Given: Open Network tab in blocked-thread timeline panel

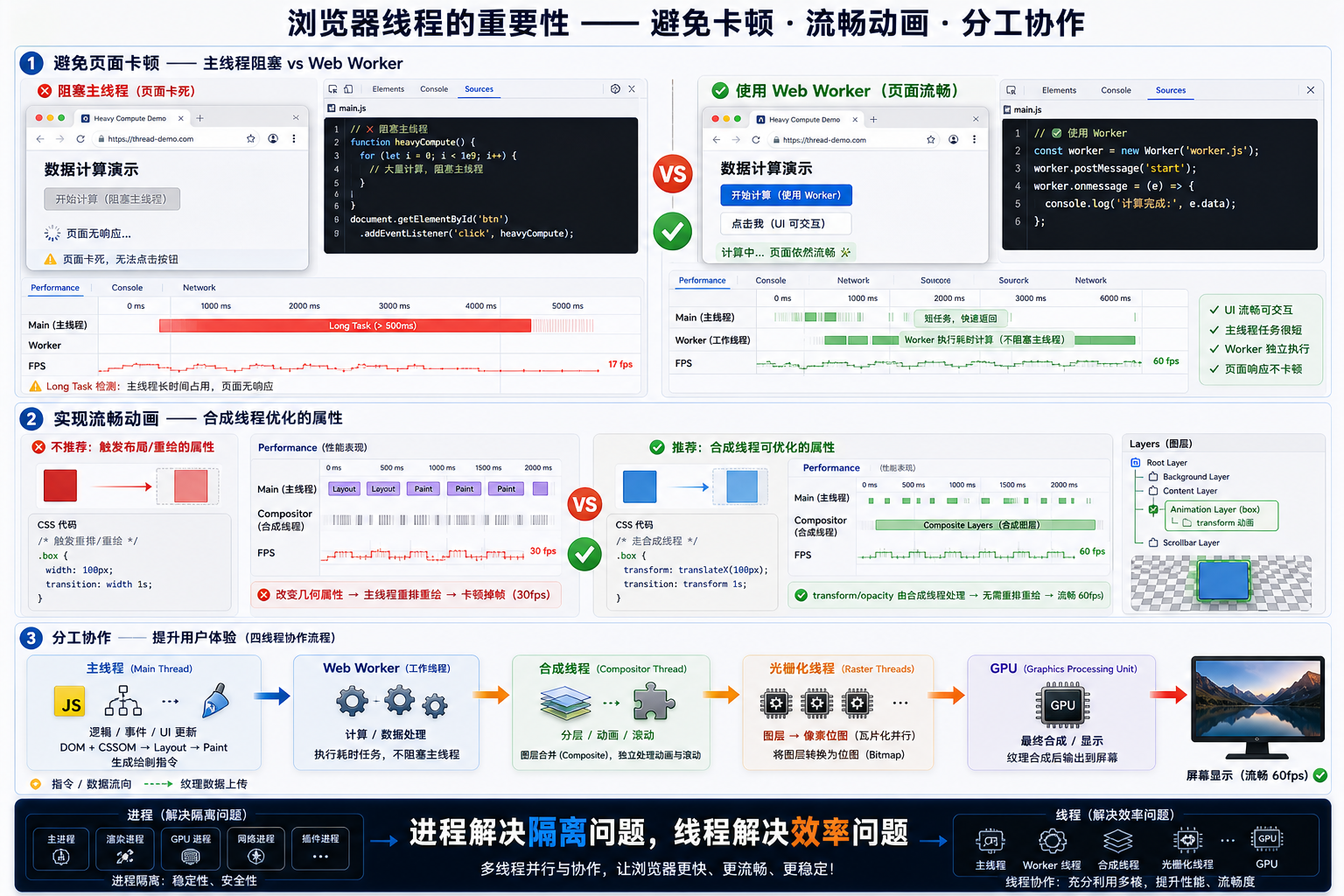Looking at the screenshot, I should 199,288.
